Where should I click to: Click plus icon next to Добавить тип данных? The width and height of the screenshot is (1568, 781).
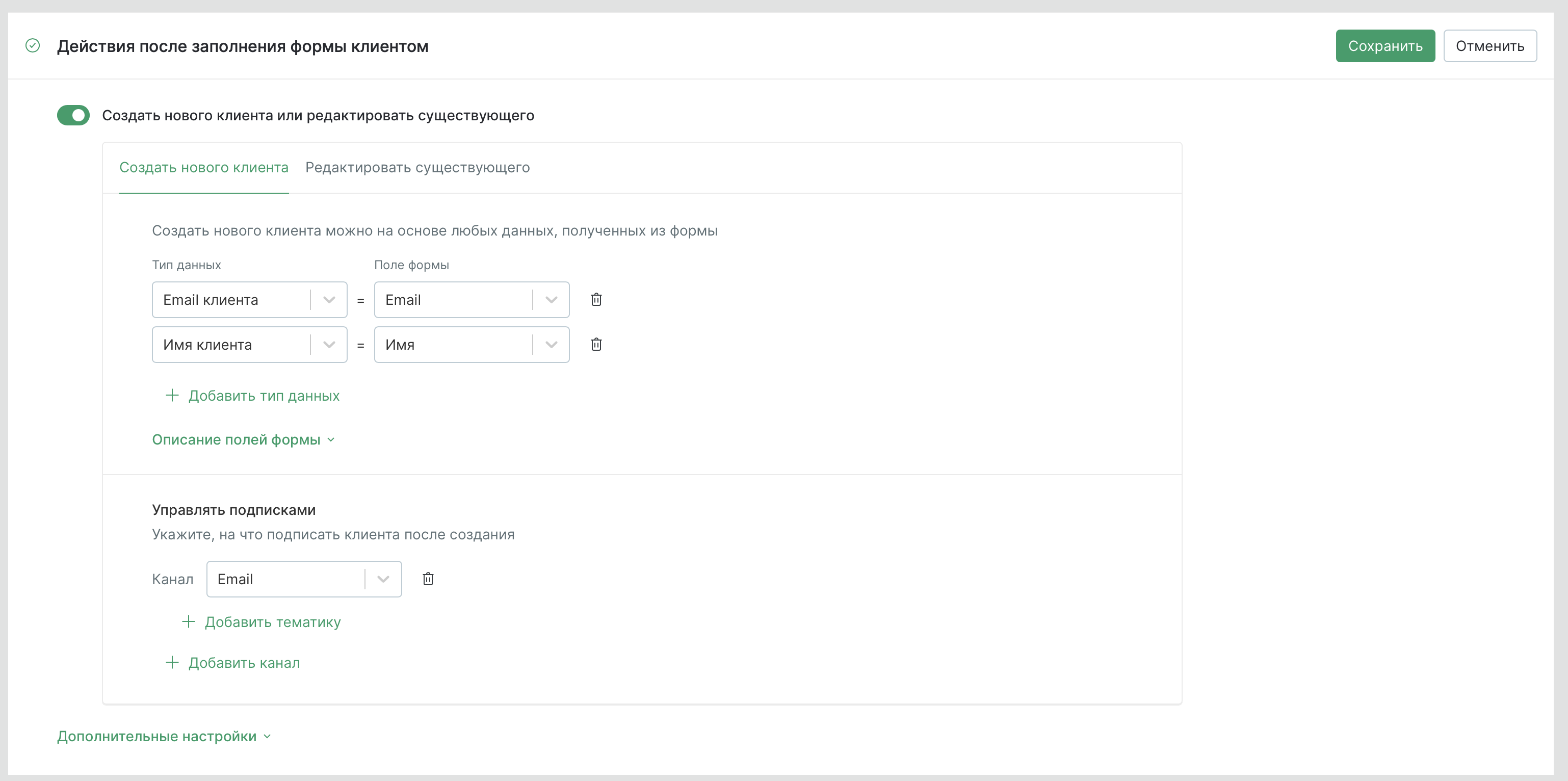click(172, 396)
